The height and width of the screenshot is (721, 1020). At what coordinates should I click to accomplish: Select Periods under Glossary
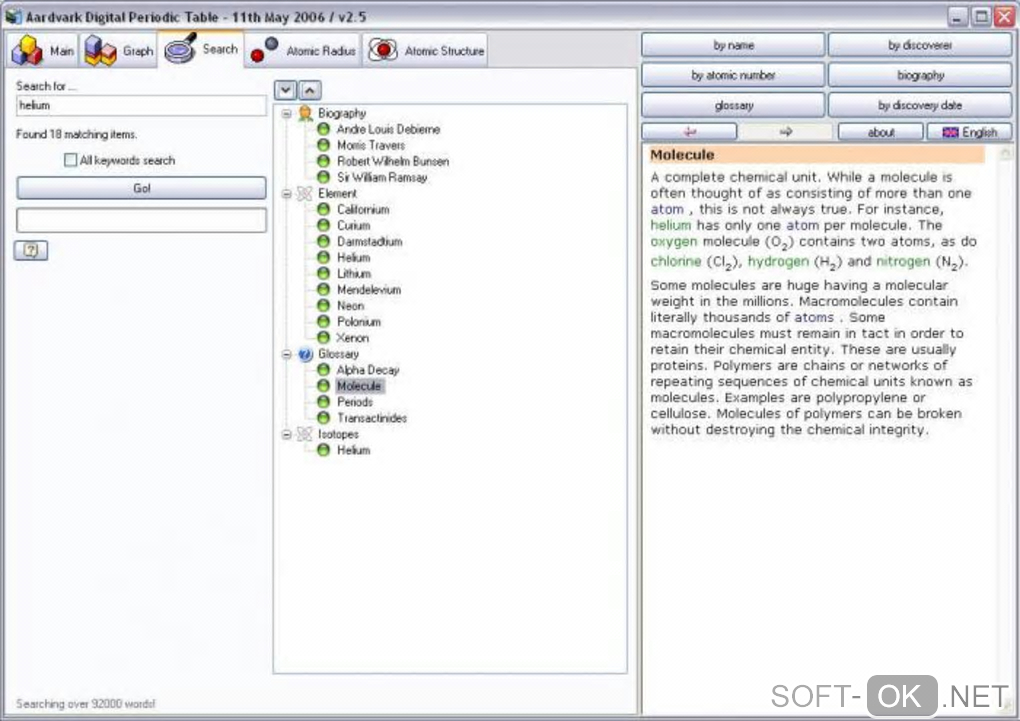tap(355, 401)
